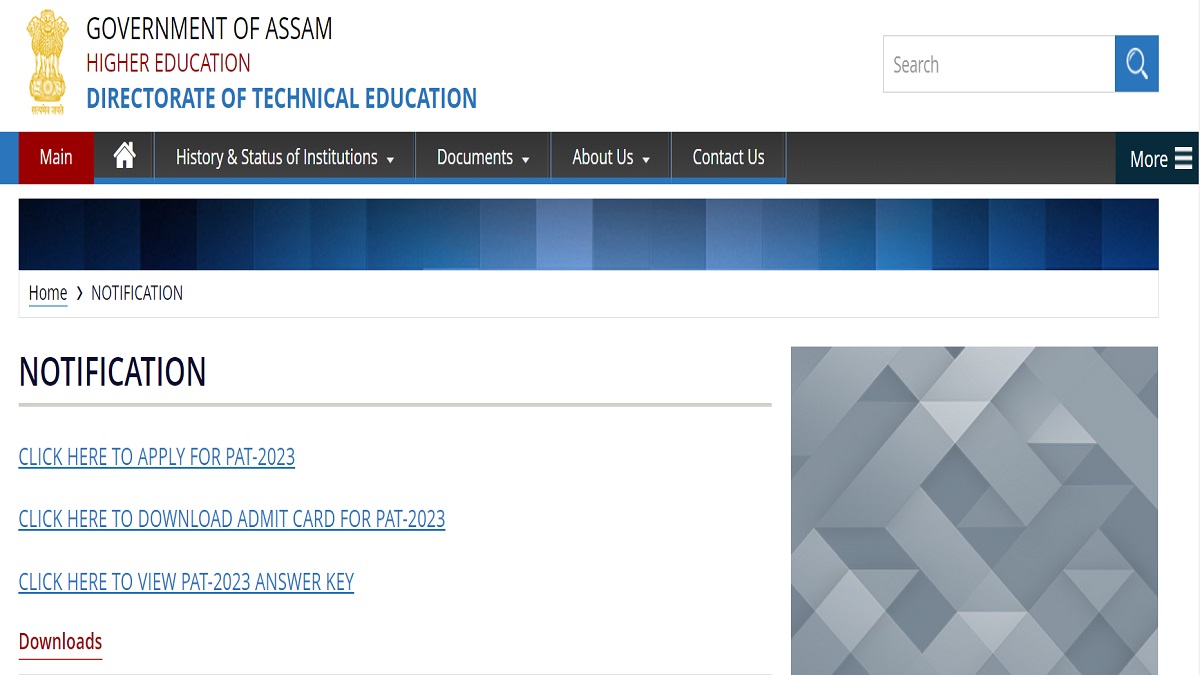Viewport: 1200px width, 675px height.
Task: Click the dropdown arrow beside About Us
Action: point(646,158)
